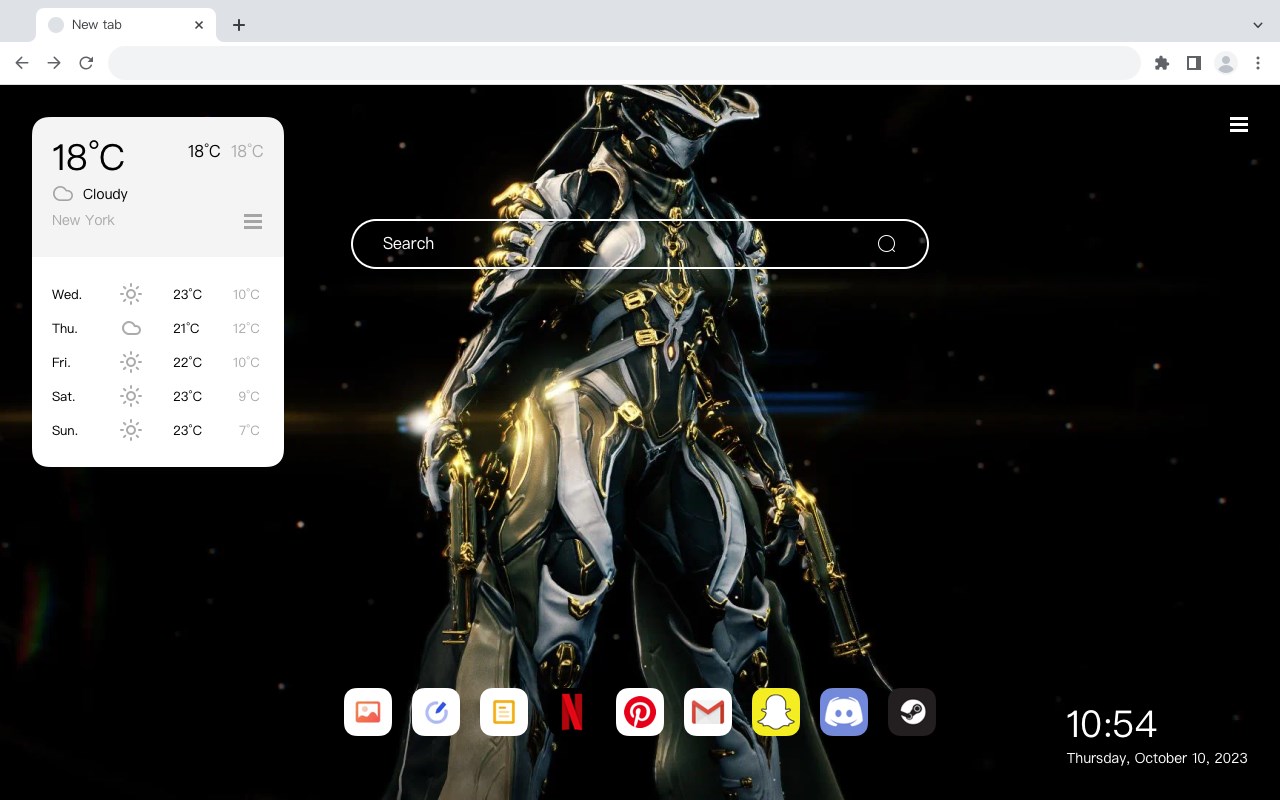
Task: Toggle the browser side panel
Action: [x=1193, y=63]
